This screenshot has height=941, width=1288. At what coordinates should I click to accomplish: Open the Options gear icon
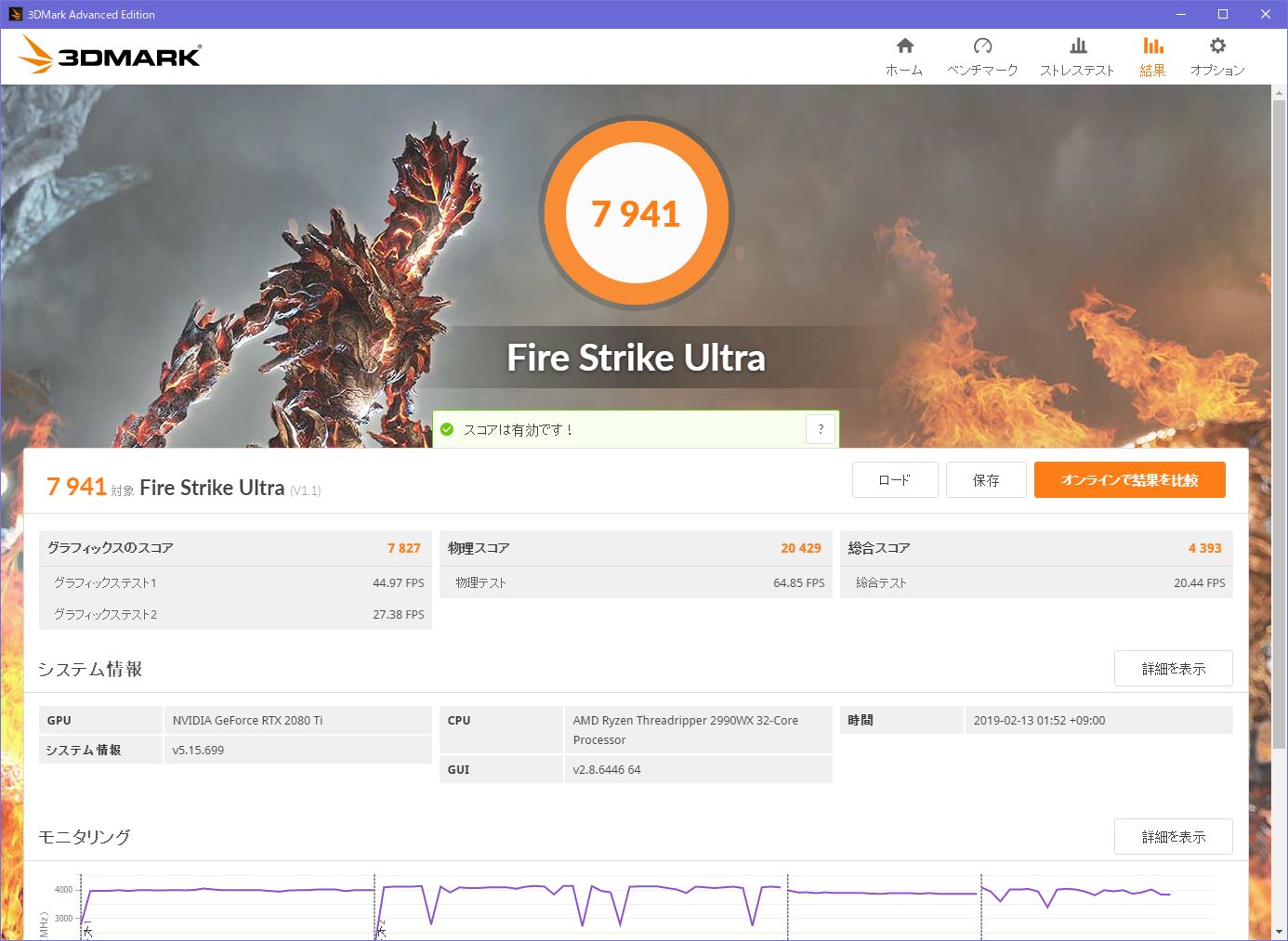(x=1217, y=46)
